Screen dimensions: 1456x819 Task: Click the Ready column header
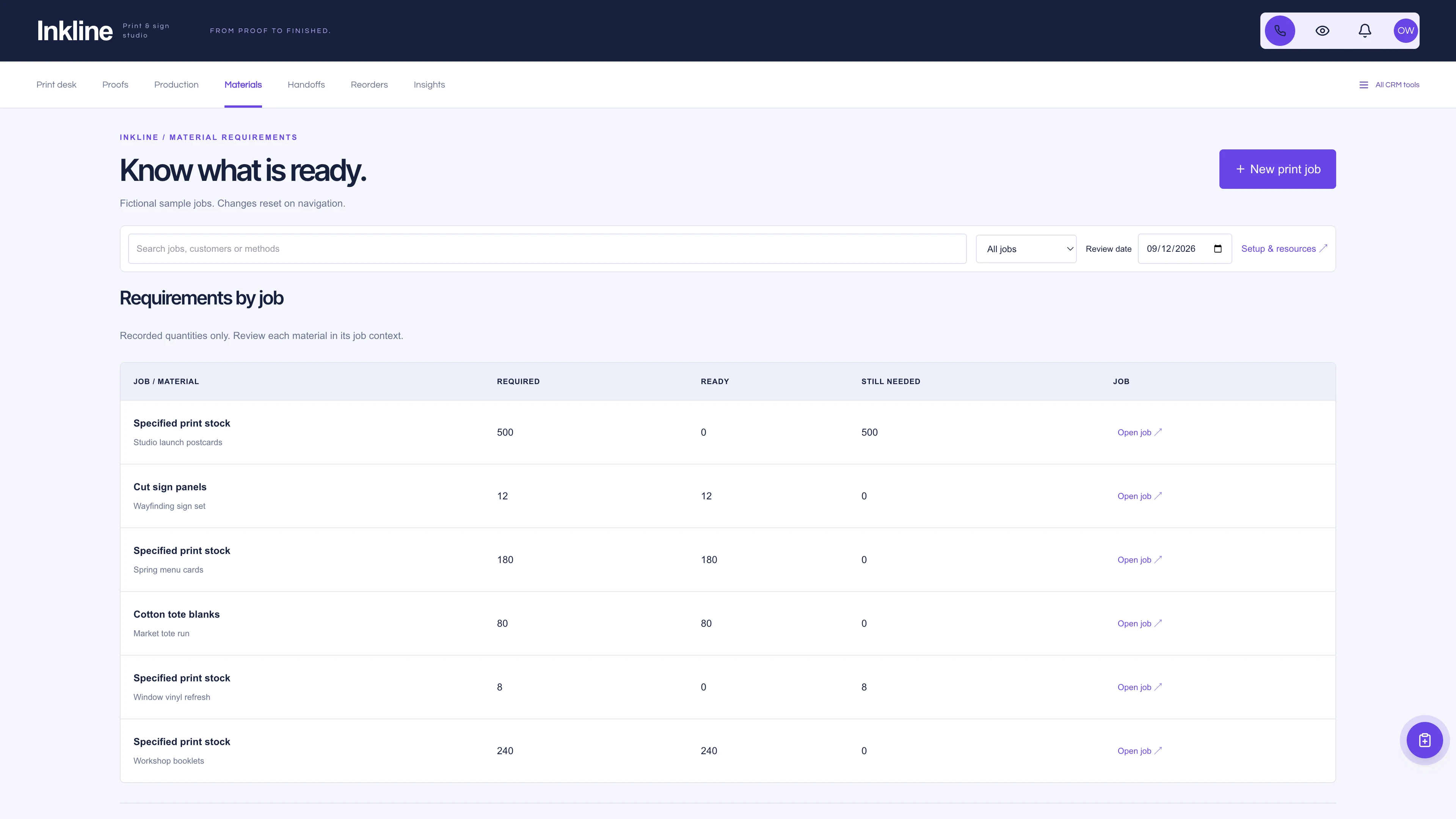point(714,381)
